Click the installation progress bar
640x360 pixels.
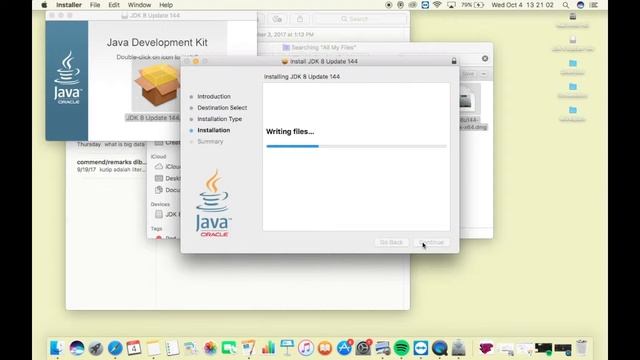(x=356, y=146)
